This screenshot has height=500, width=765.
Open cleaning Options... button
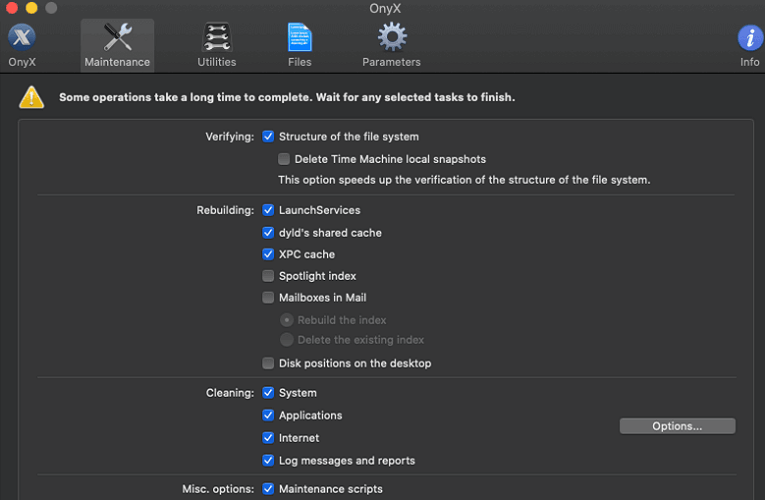click(x=677, y=426)
